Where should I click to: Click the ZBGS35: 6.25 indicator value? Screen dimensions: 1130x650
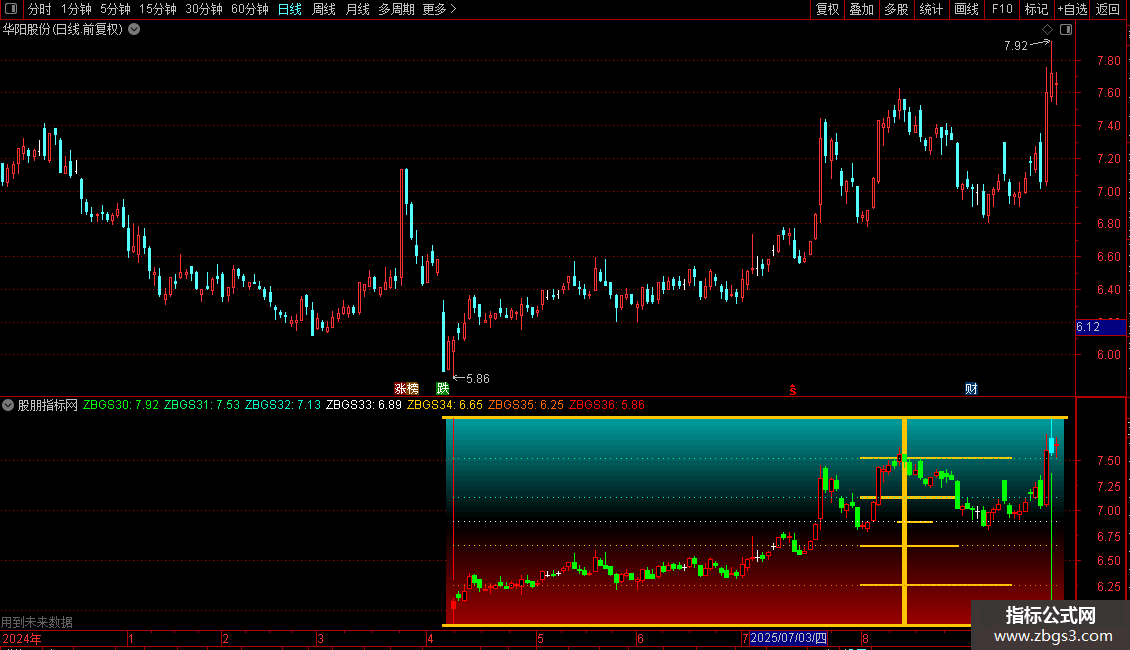click(x=526, y=405)
